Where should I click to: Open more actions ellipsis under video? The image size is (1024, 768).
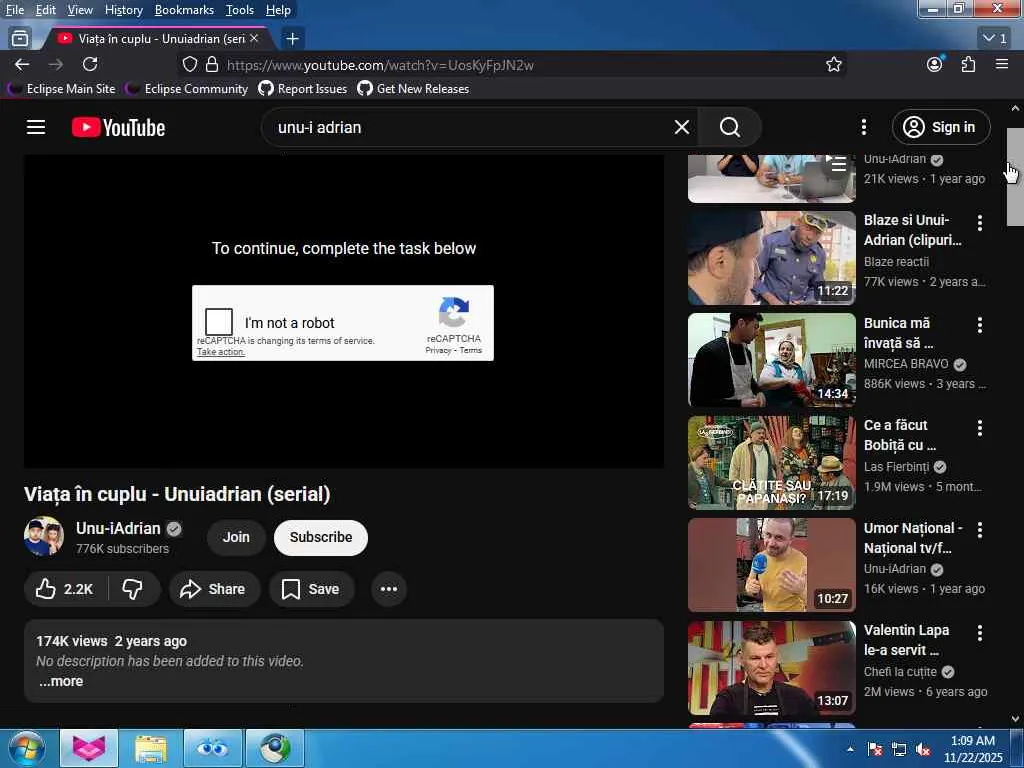tap(389, 589)
